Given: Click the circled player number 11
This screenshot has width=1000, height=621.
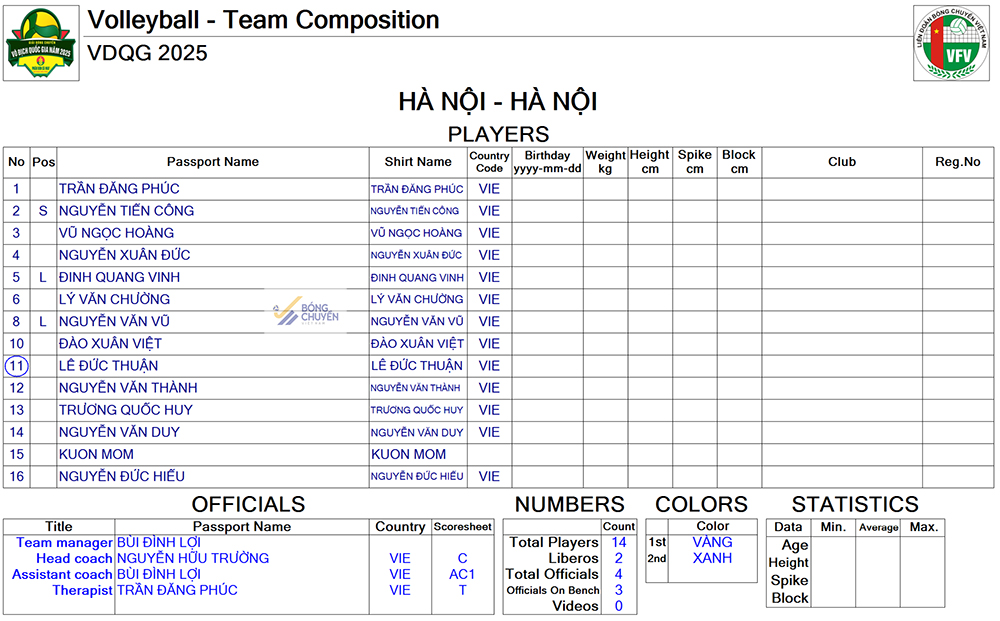Looking at the screenshot, I should click(x=16, y=366).
